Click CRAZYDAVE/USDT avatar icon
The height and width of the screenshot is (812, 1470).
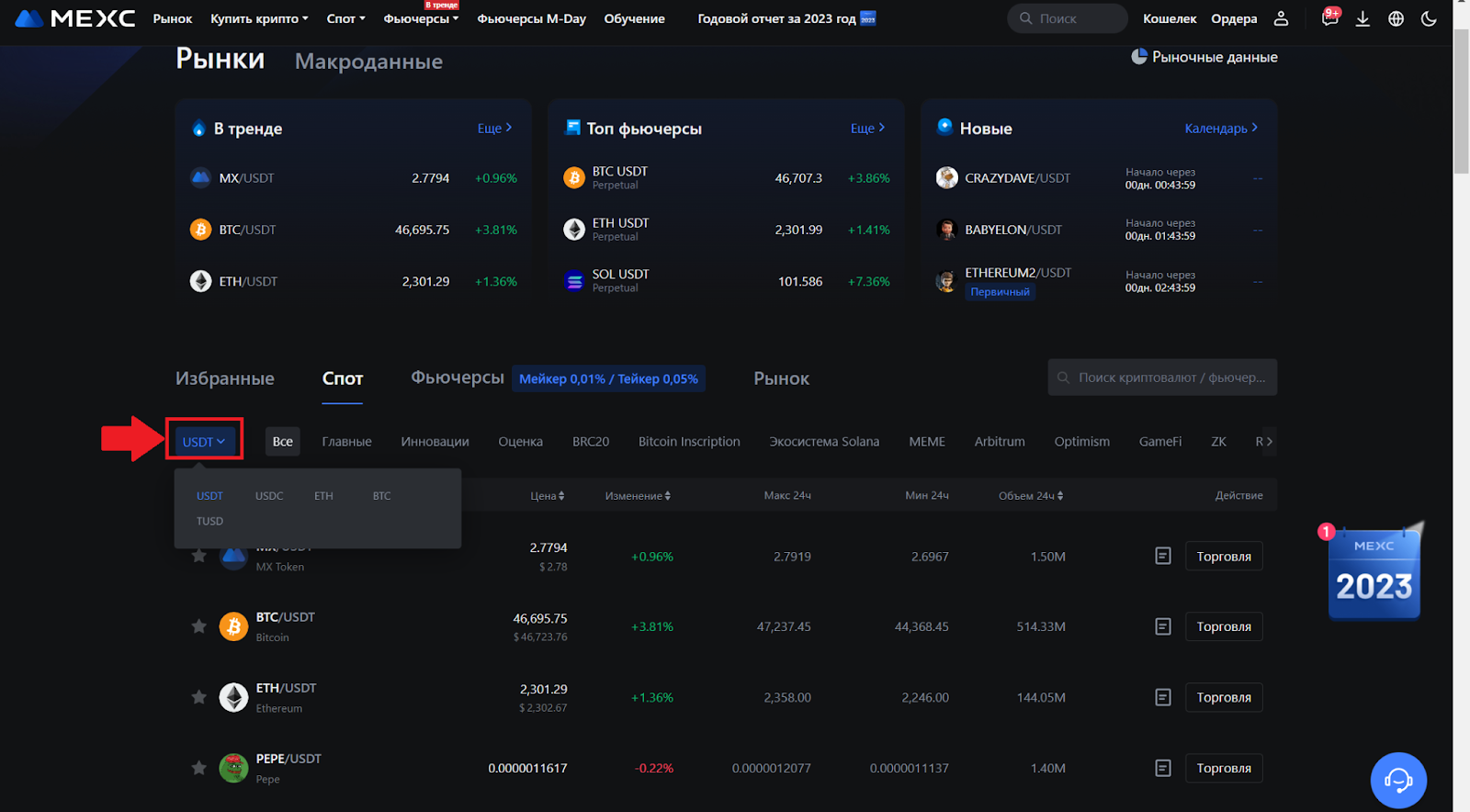947,178
